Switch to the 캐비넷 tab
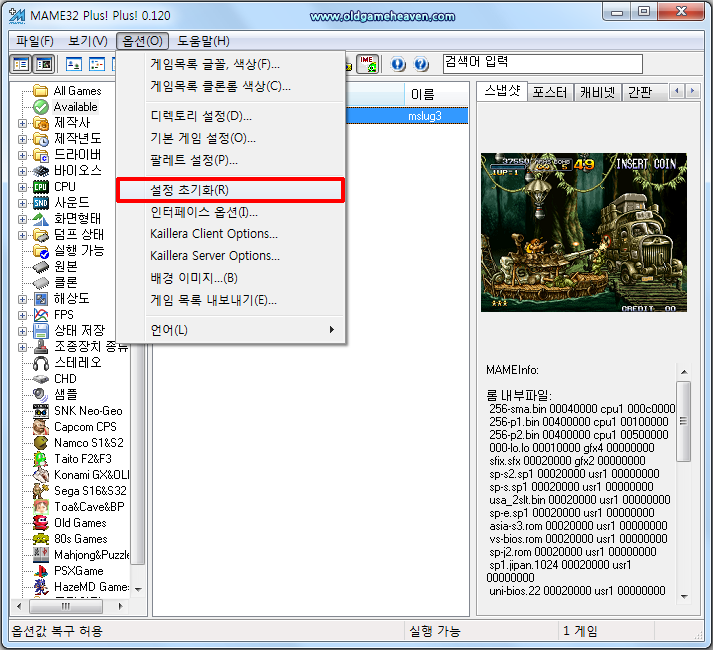 tap(597, 92)
